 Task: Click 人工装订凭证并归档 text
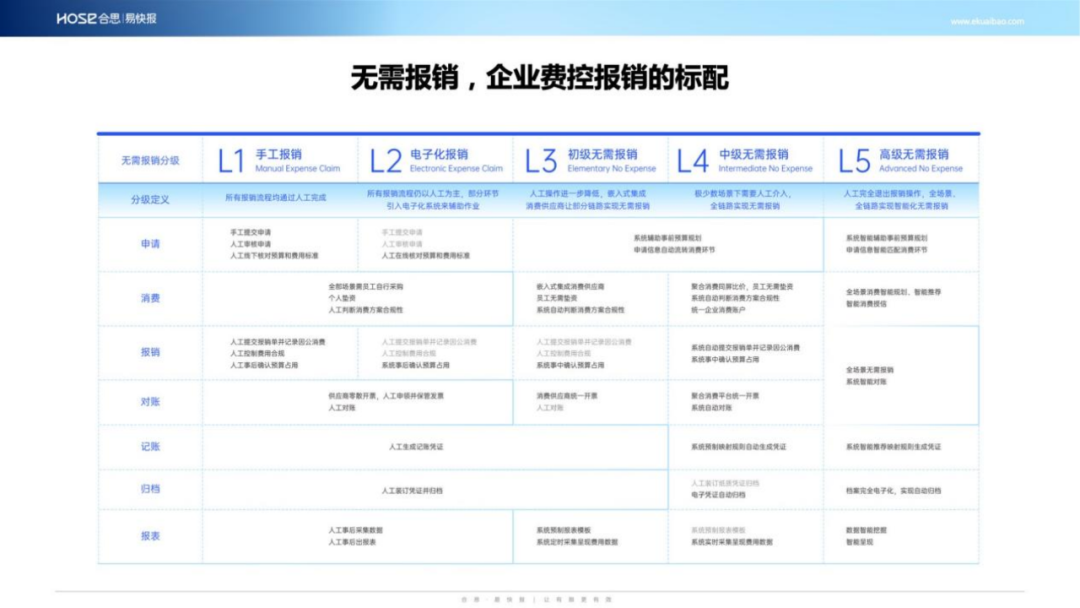(x=412, y=491)
